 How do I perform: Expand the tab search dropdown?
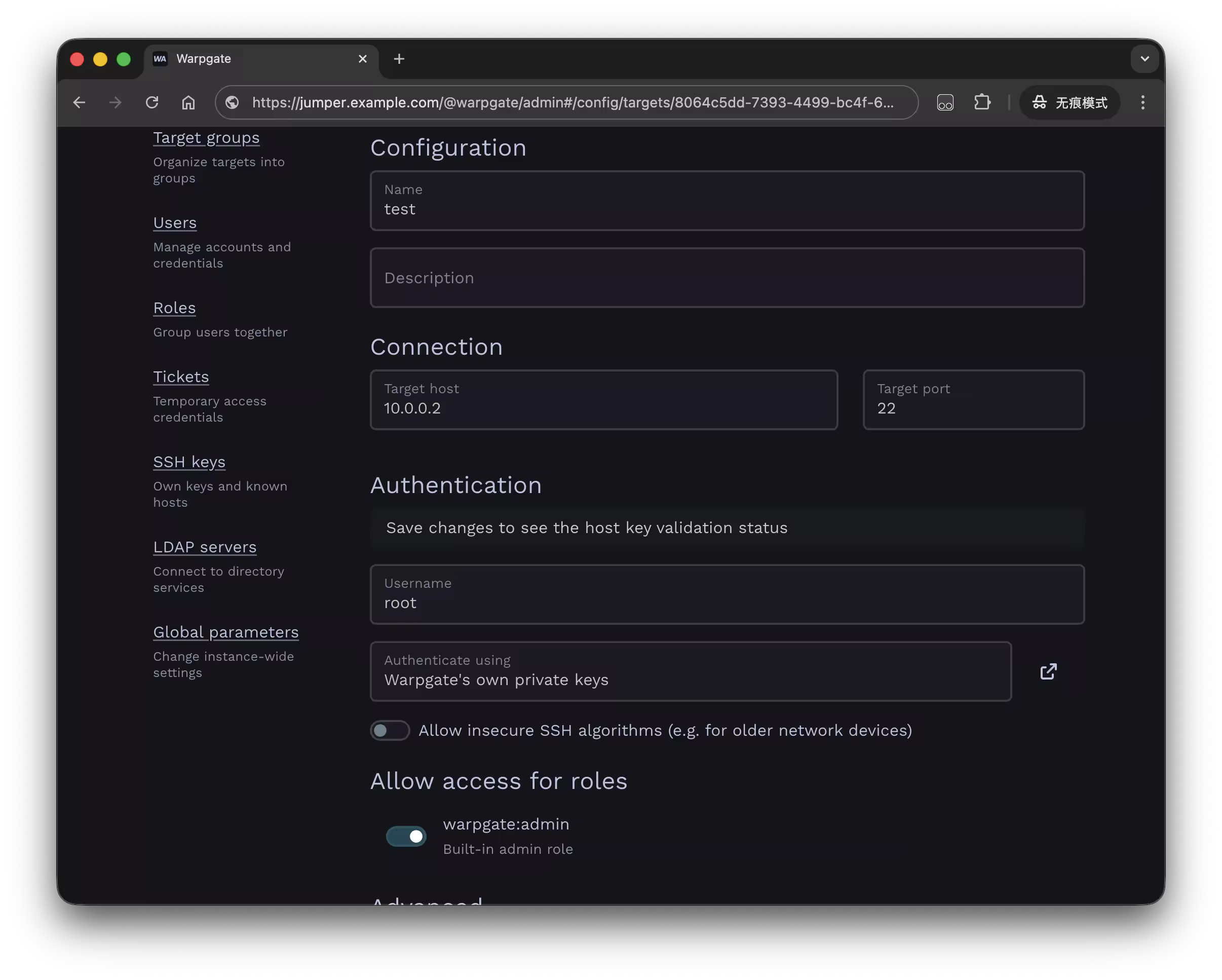pyautogui.click(x=1144, y=59)
